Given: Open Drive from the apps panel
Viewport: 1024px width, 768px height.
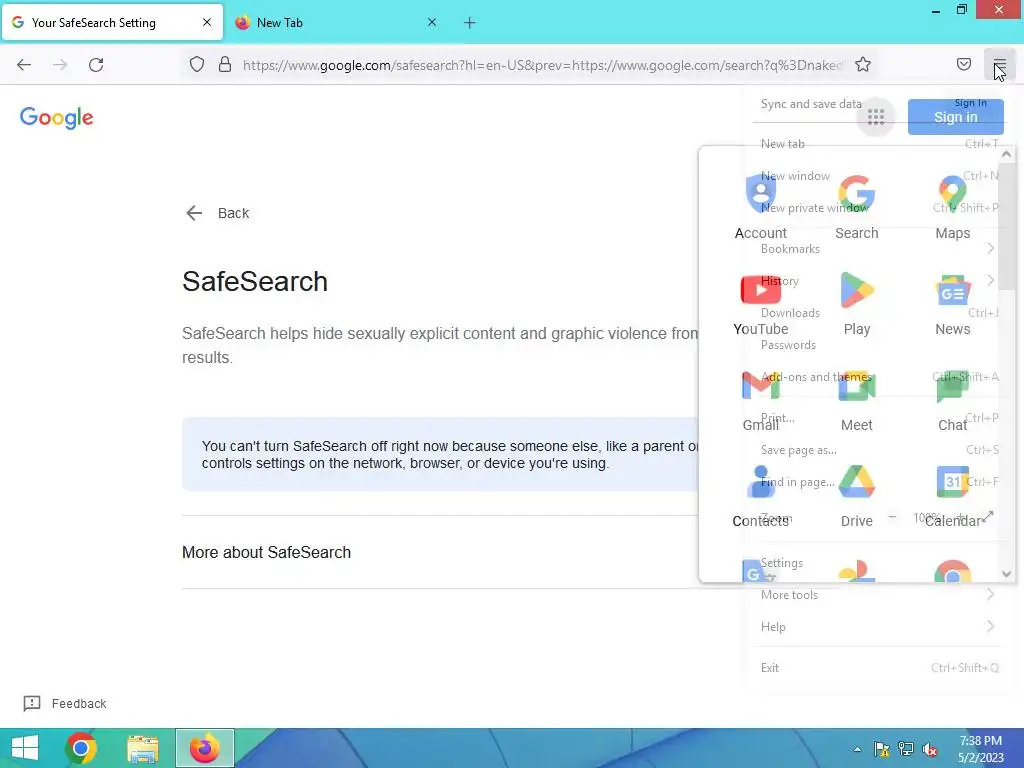Looking at the screenshot, I should tap(857, 495).
